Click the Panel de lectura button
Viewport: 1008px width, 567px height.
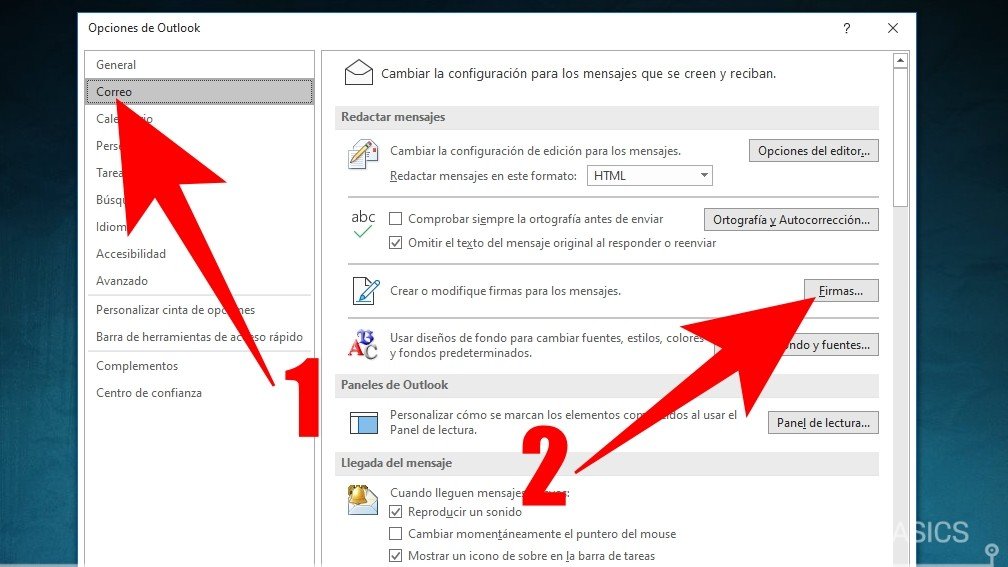[x=823, y=423]
